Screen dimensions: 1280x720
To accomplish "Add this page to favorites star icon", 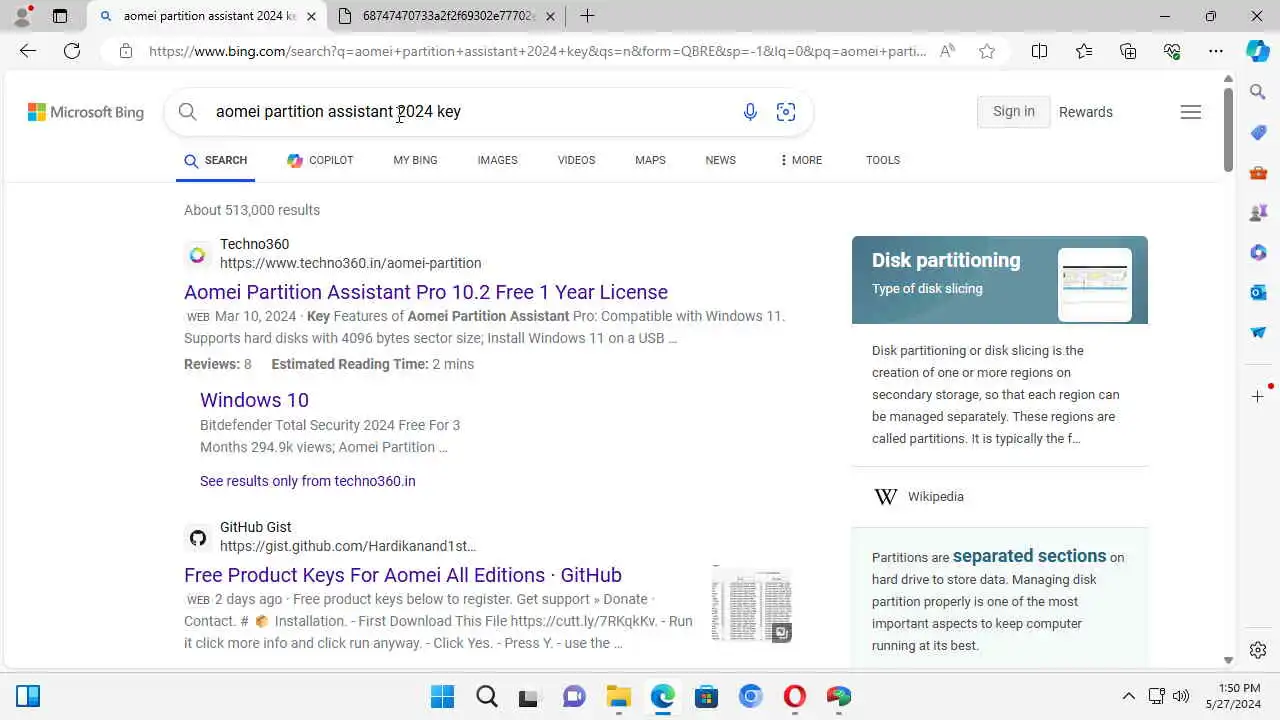I will point(987,51).
